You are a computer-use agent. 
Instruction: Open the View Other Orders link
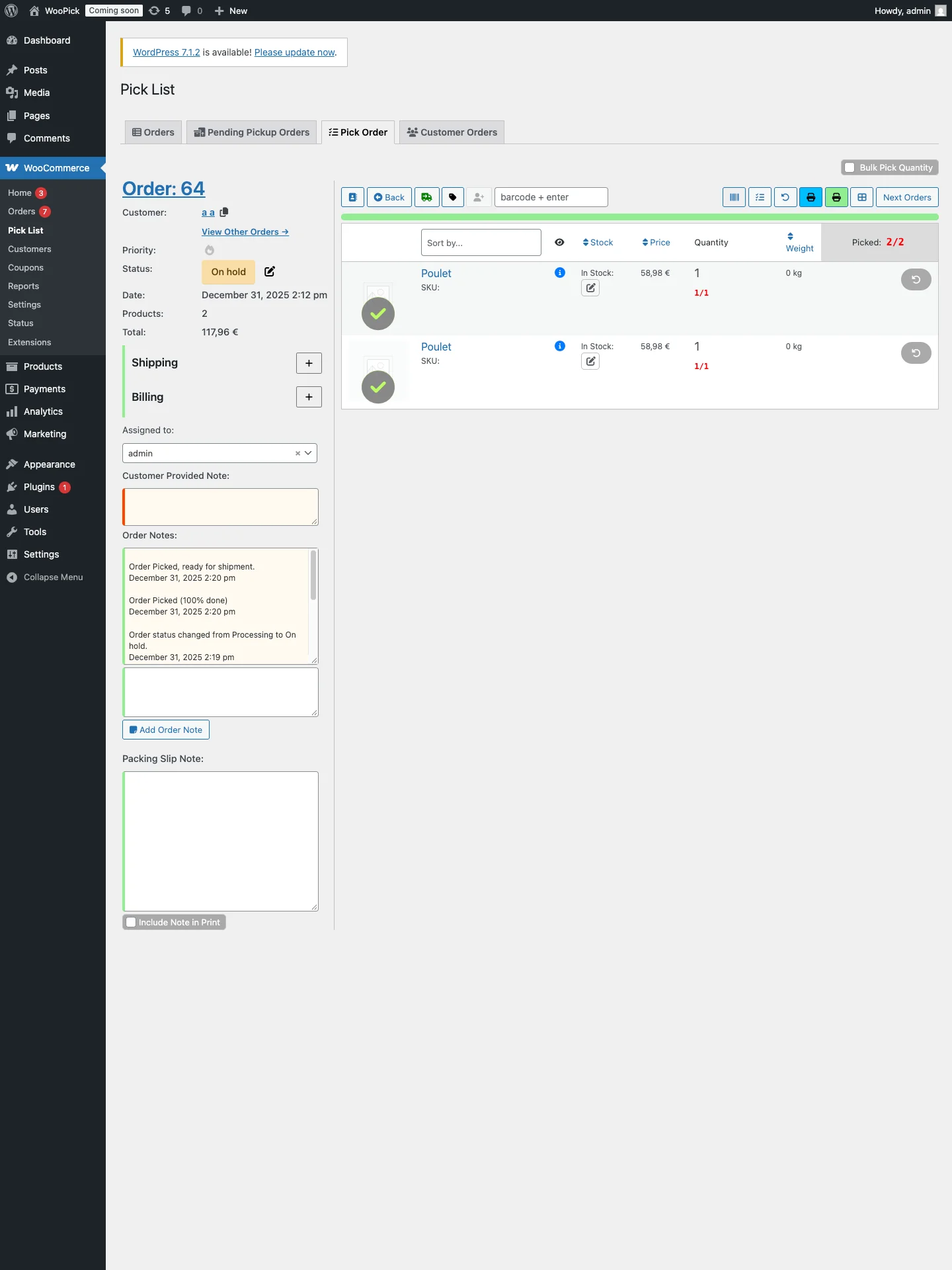(245, 232)
